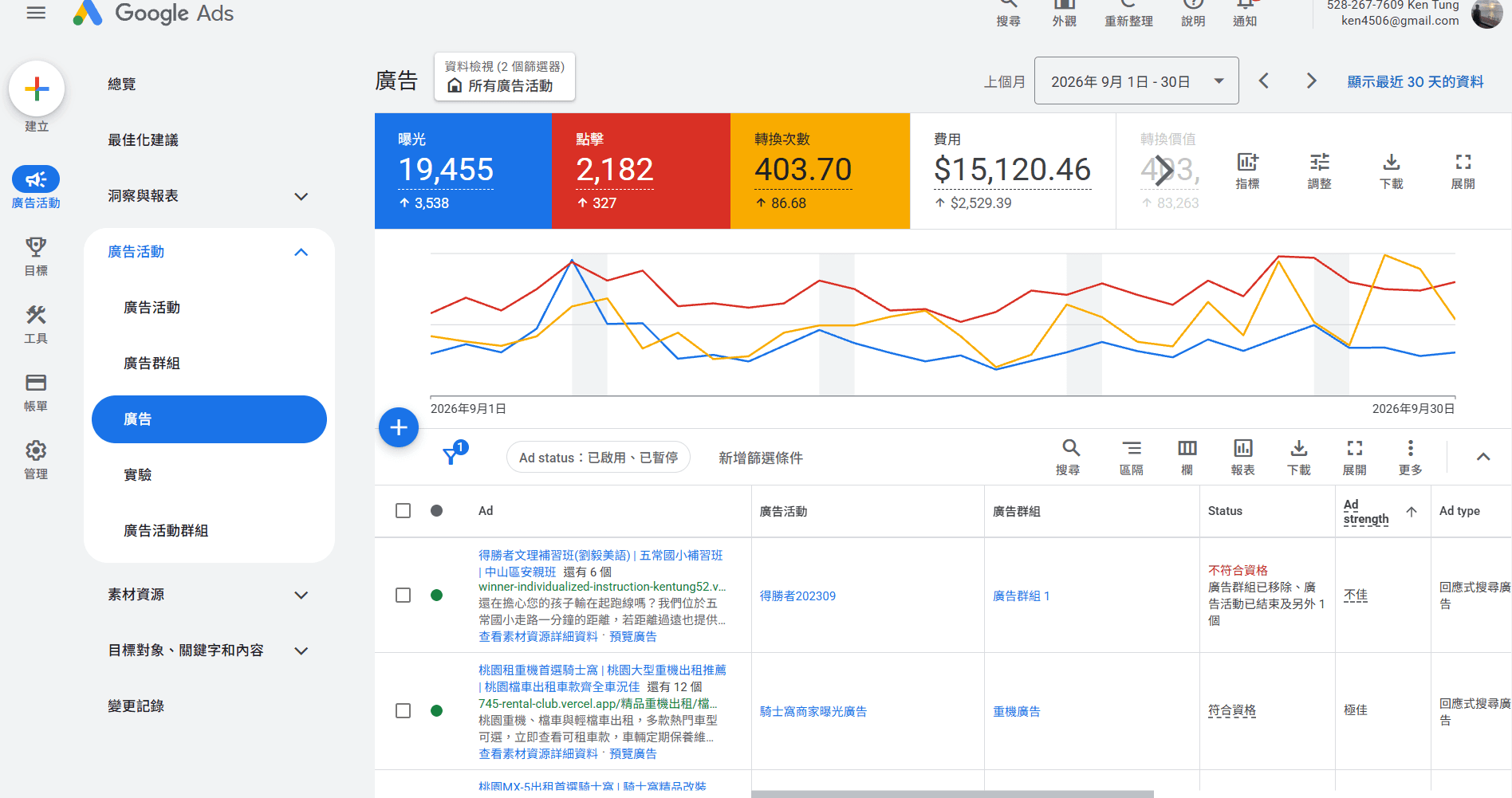Select 變更記錄 in navigation

(136, 706)
